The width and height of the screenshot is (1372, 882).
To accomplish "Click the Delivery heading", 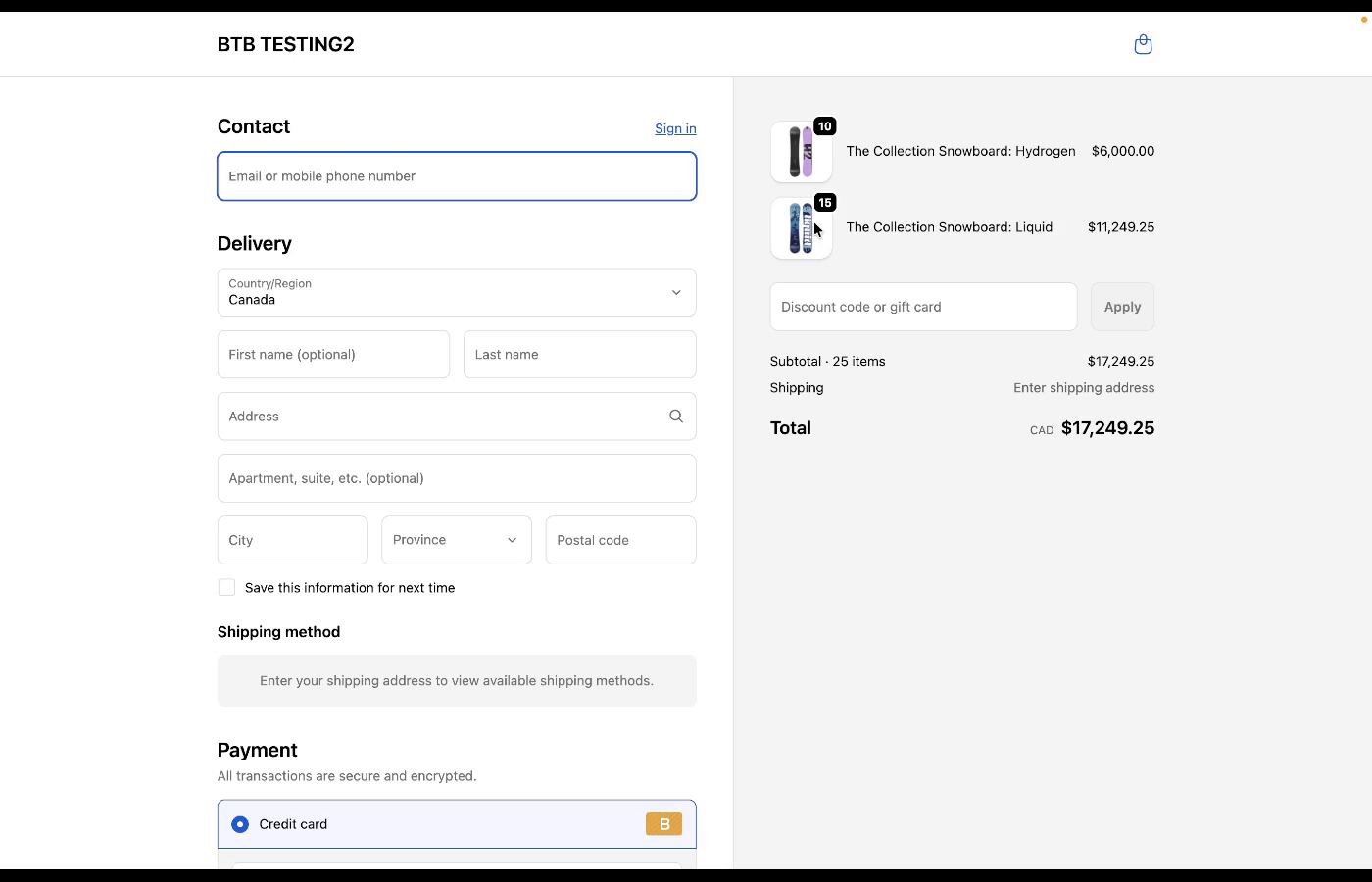I will click(255, 243).
